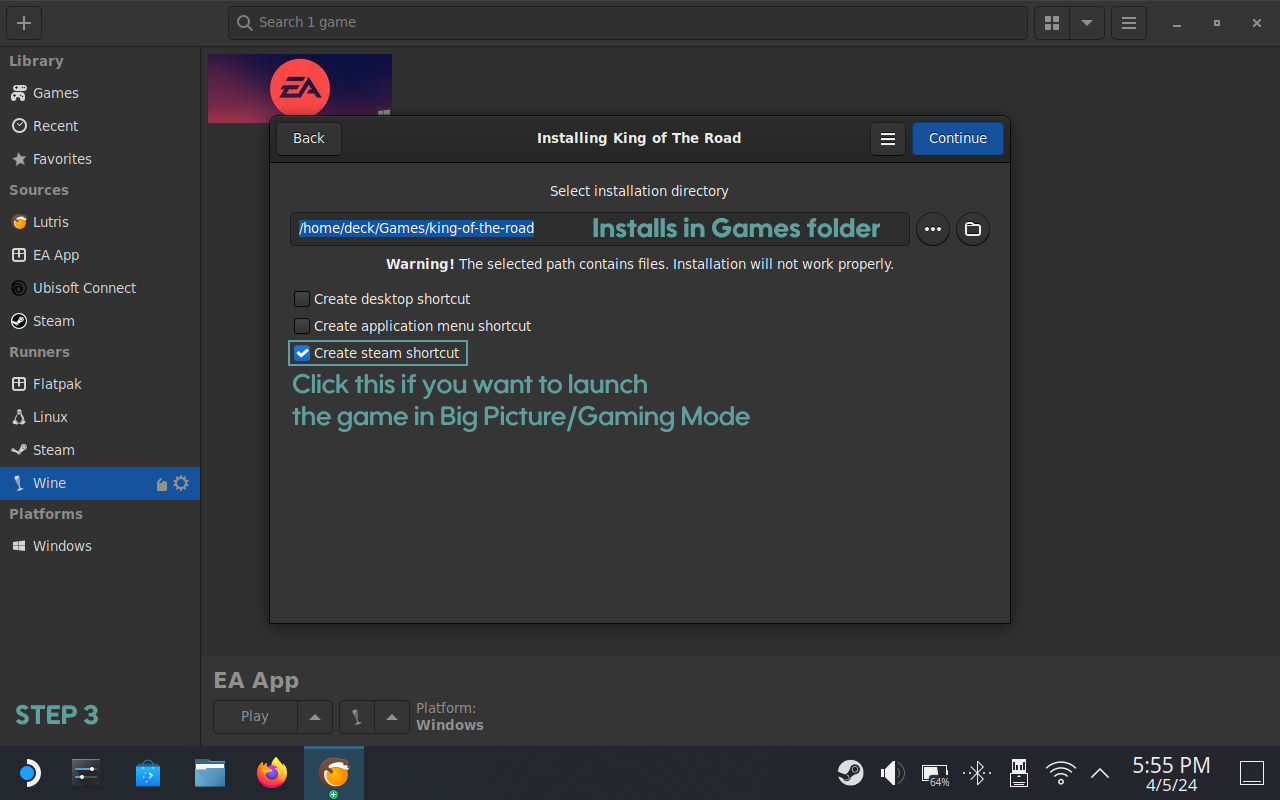
Task: Select Ubisoft Connect in Sources
Action: click(84, 288)
